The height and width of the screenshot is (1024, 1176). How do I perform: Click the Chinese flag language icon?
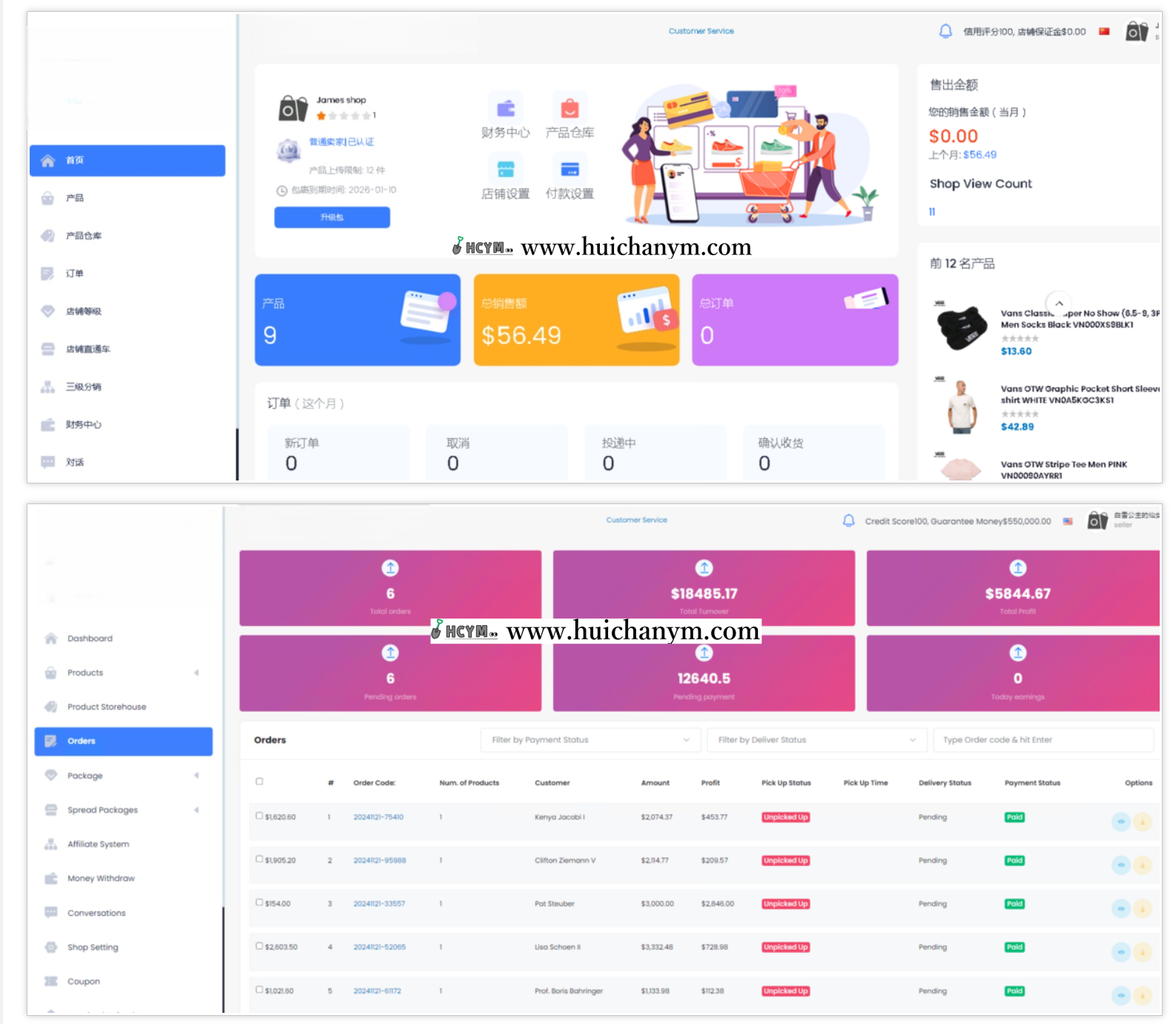click(1104, 31)
